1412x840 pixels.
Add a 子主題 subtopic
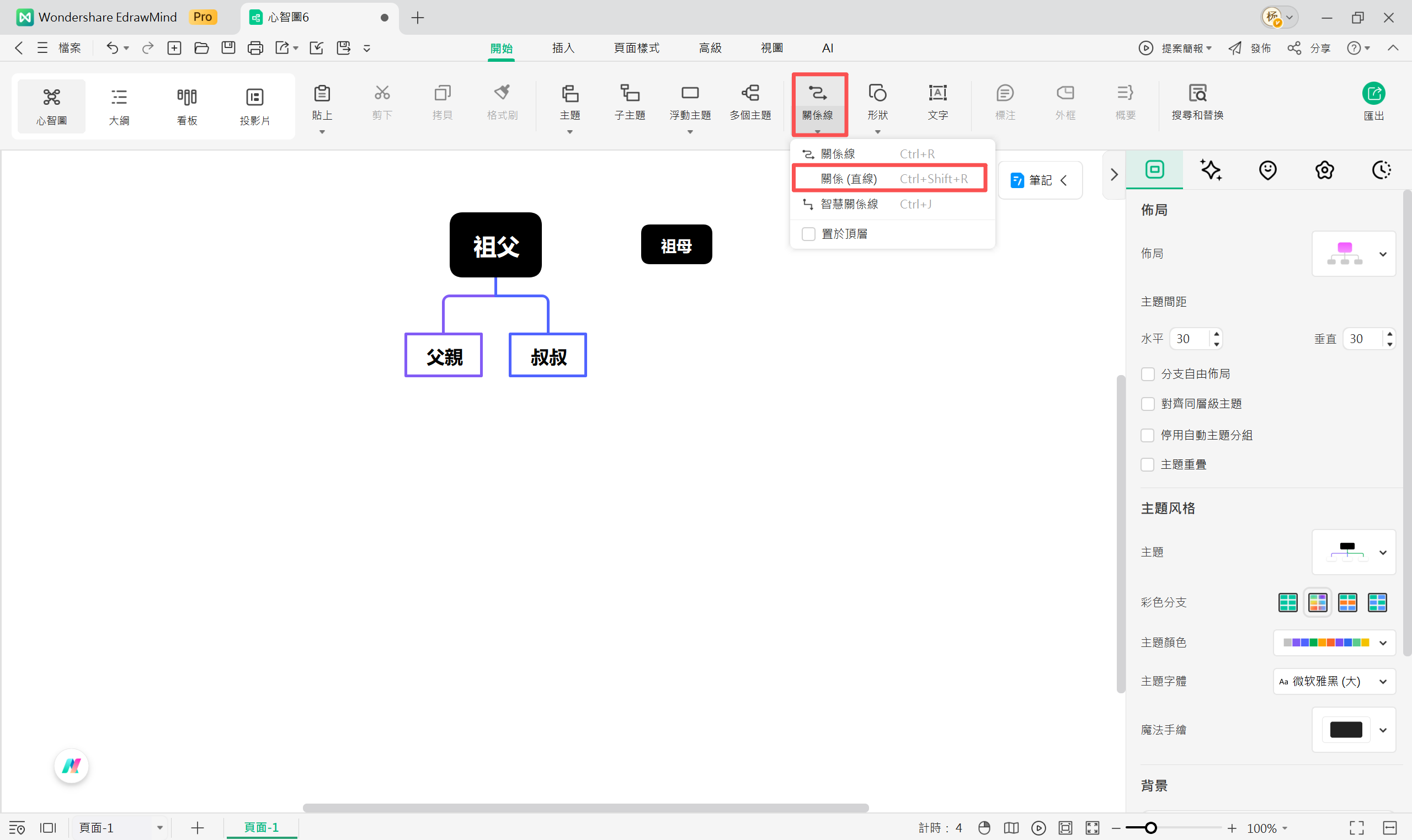[x=630, y=93]
